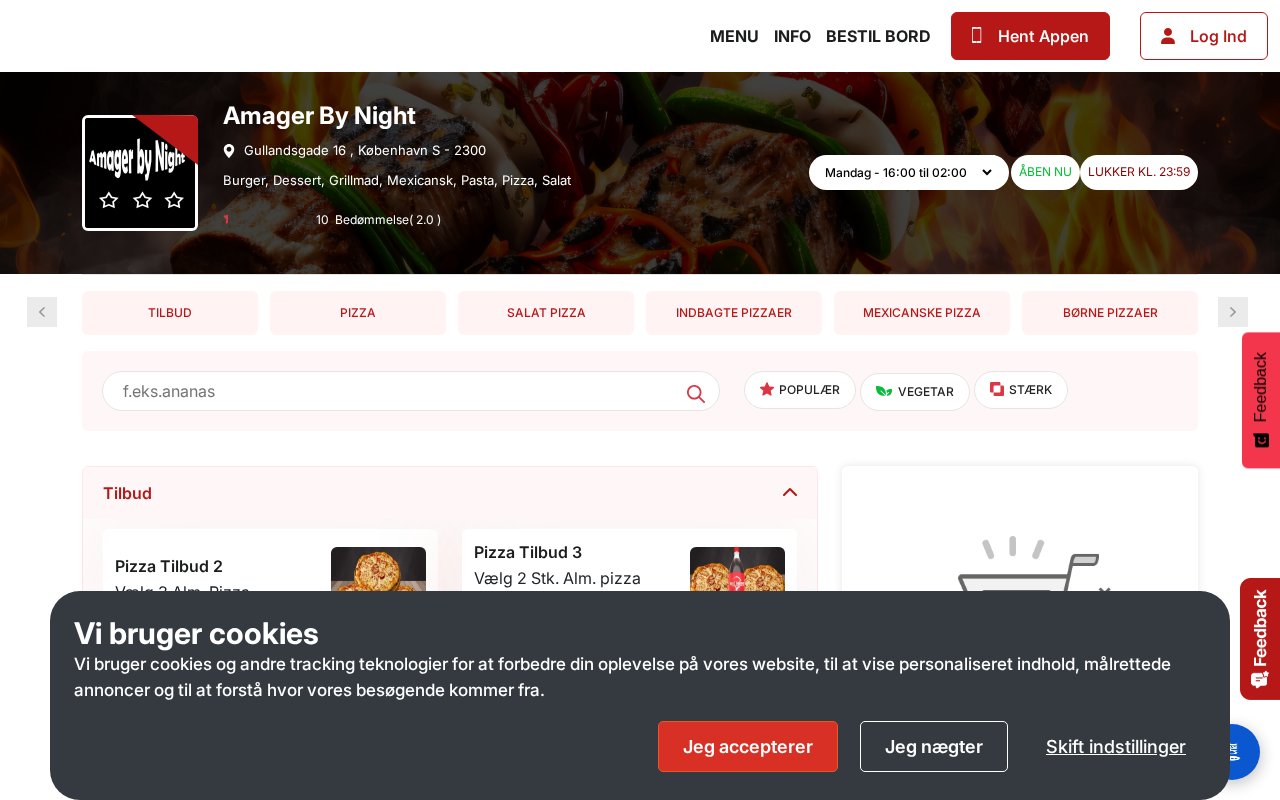The image size is (1280, 800).
Task: Click the Hent Appen button
Action: (1030, 36)
